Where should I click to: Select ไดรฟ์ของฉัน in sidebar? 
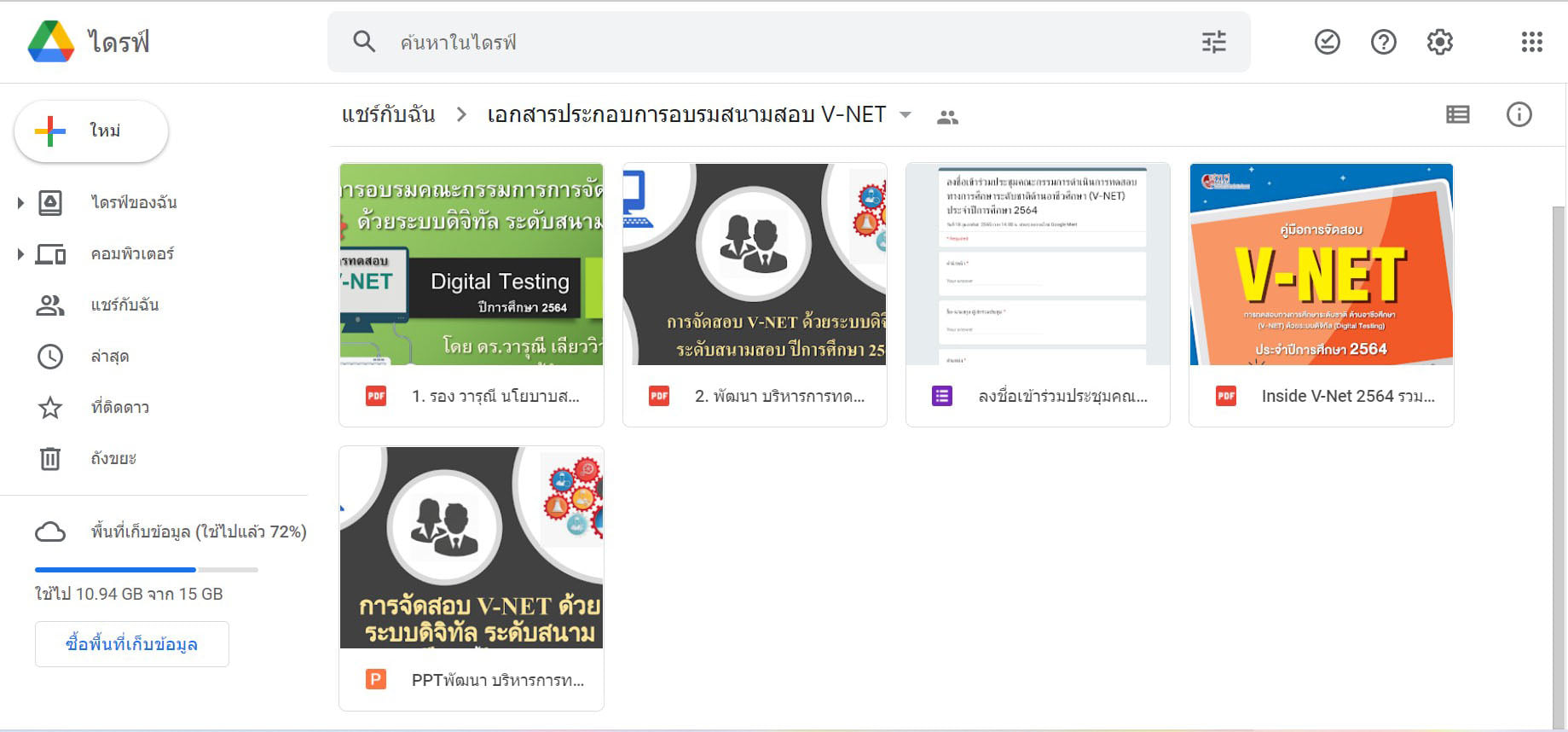click(134, 202)
